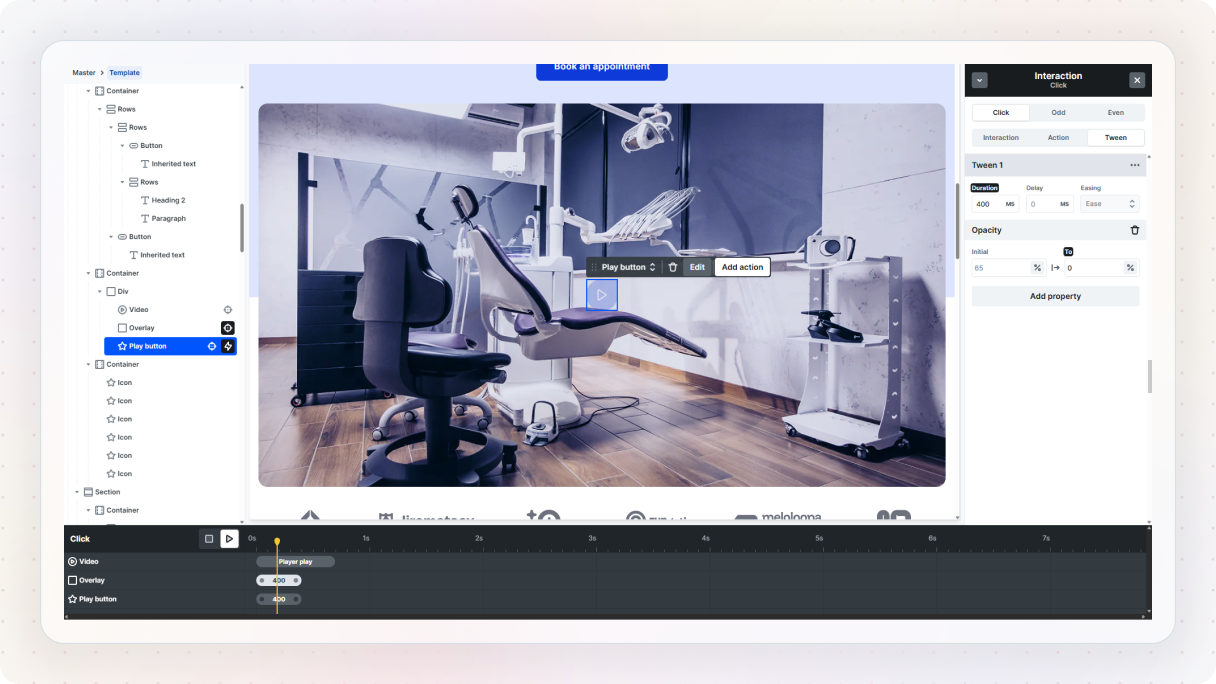Click the percent unit beside the To opacity value
This screenshot has height=684, width=1216.
coord(1130,268)
